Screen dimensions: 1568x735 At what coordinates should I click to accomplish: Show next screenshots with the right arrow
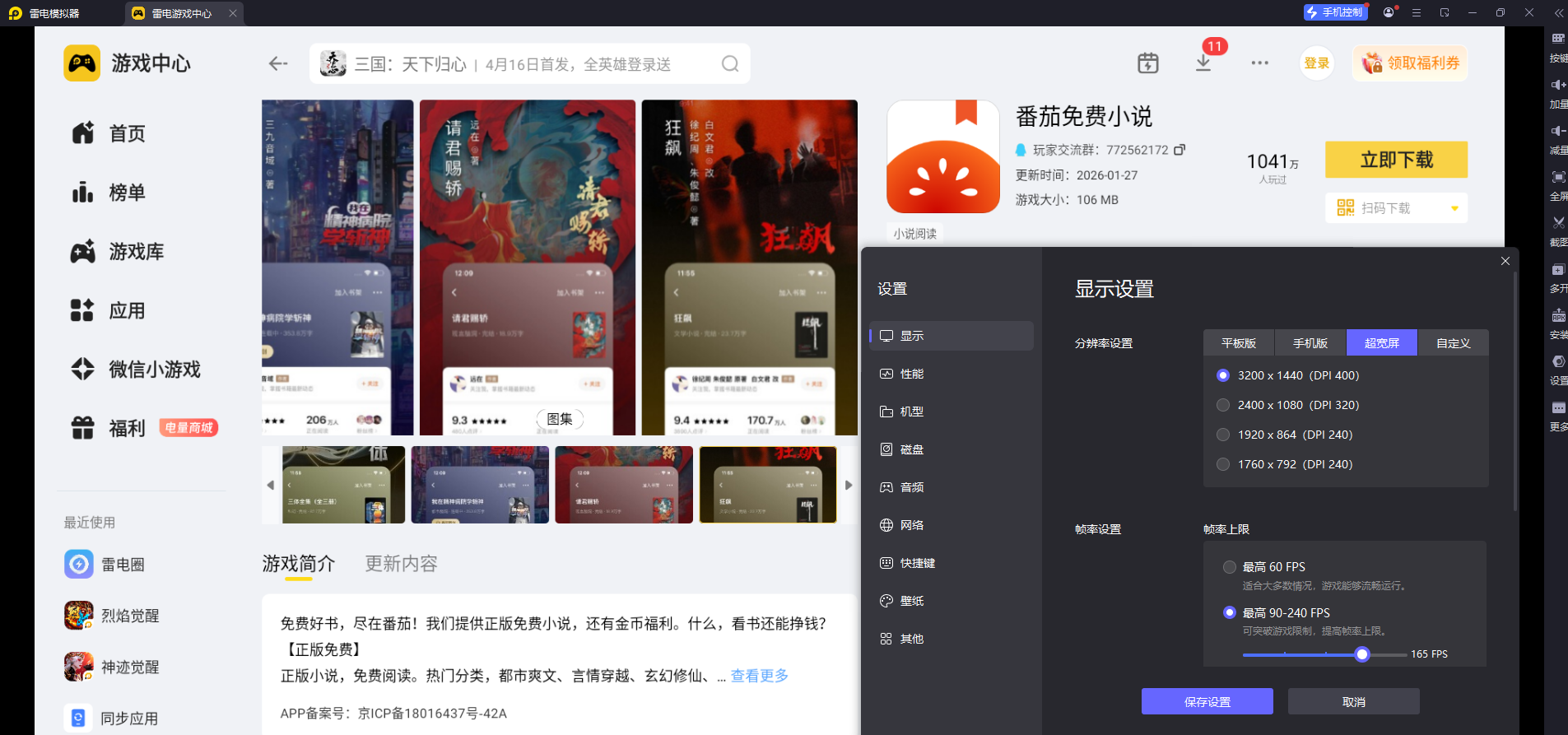click(x=849, y=485)
